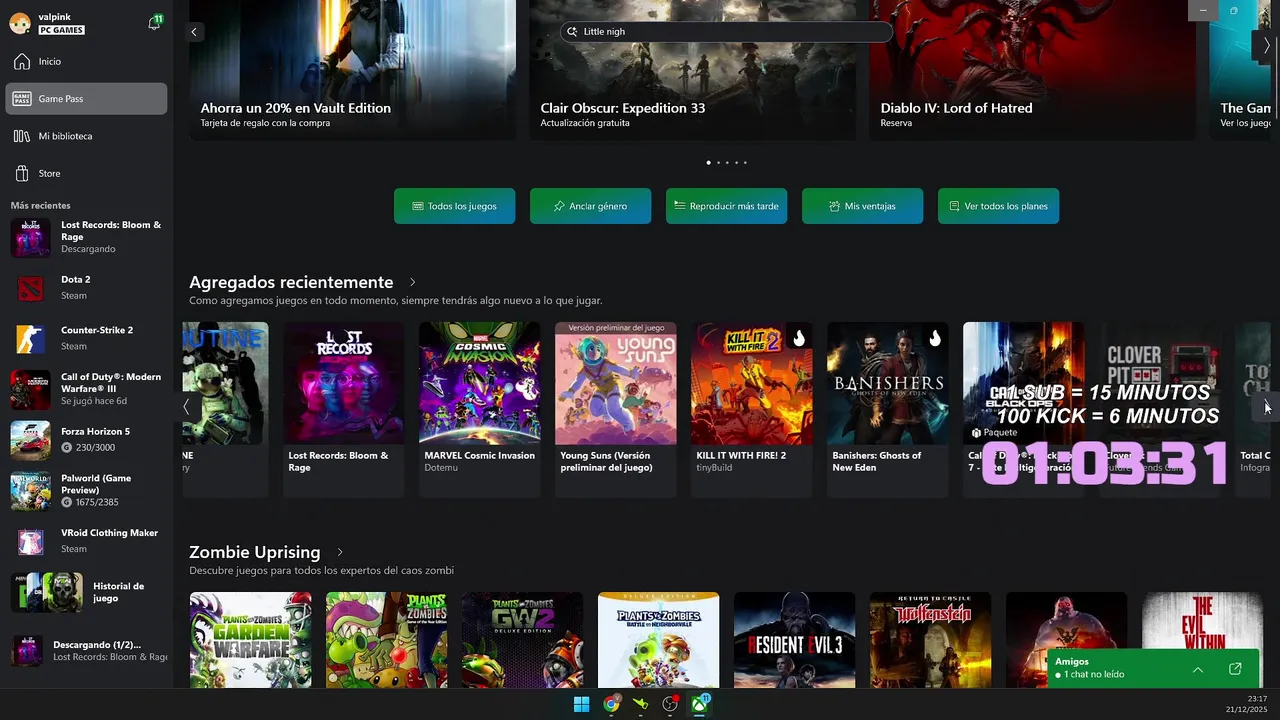The height and width of the screenshot is (720, 1280).
Task: Open the Store in the sidebar
Action: (86, 173)
